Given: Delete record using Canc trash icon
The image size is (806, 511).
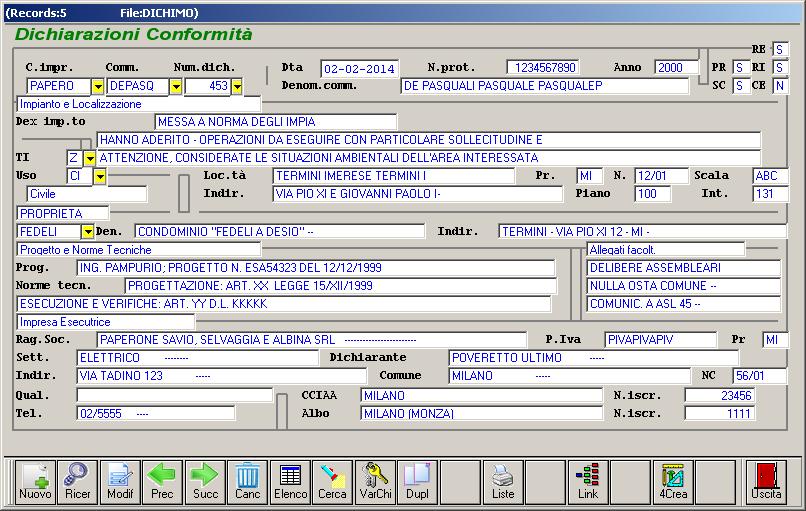Looking at the screenshot, I should (x=247, y=481).
